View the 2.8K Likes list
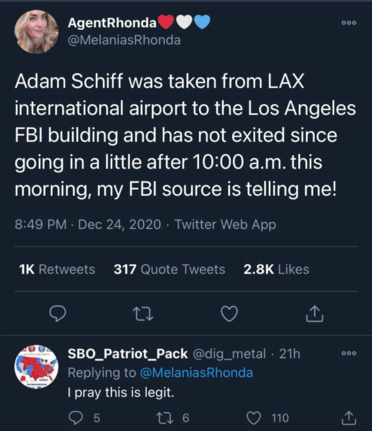Viewport: 372px width, 431px height. point(276,269)
